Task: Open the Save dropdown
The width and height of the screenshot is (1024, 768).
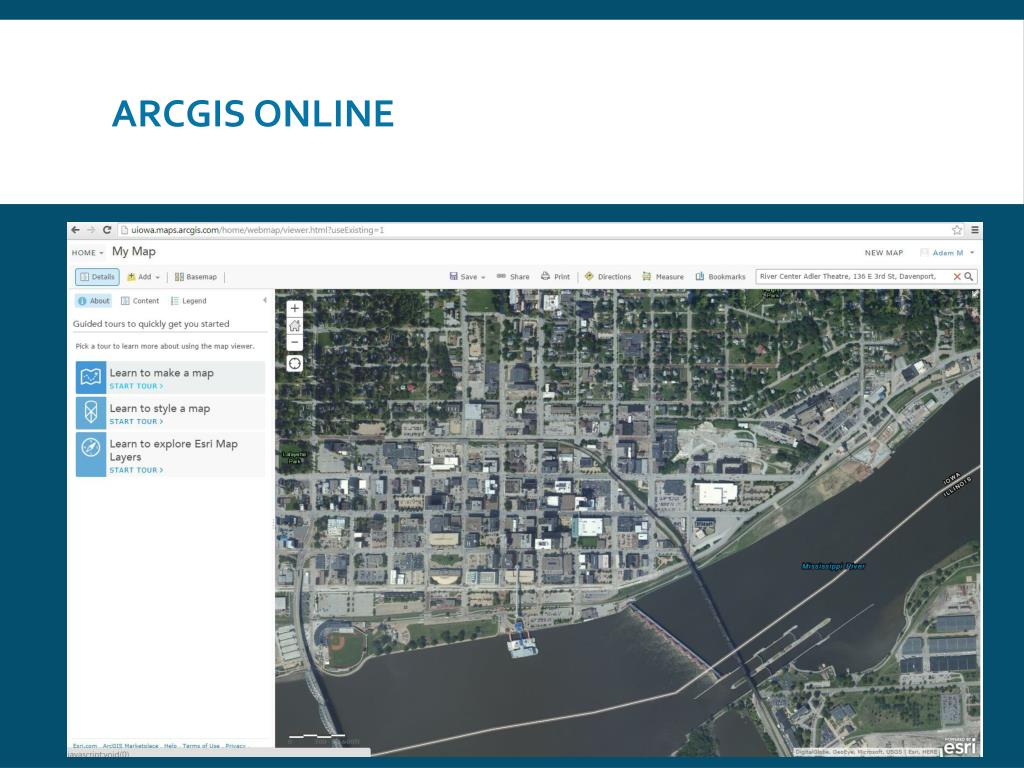Action: click(x=468, y=277)
